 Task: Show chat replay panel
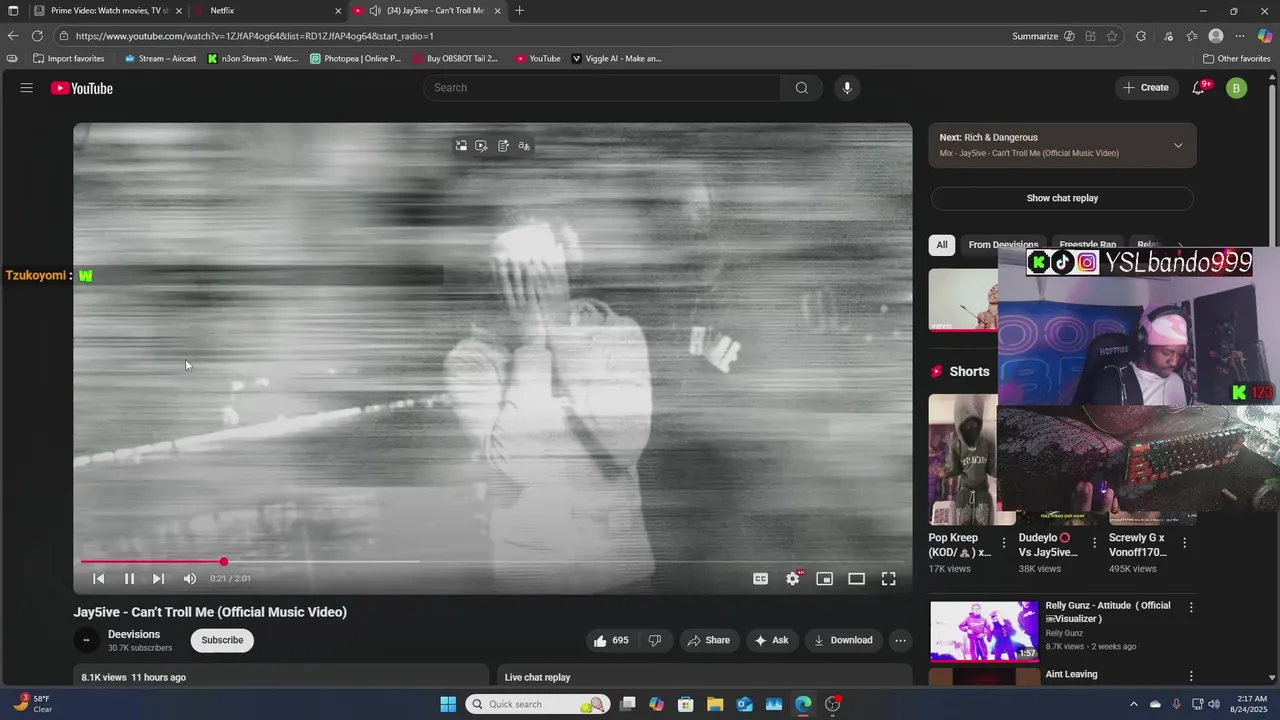(1062, 198)
